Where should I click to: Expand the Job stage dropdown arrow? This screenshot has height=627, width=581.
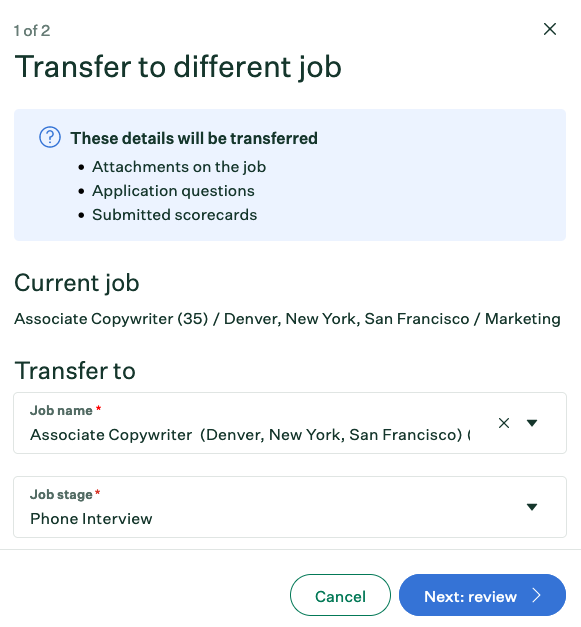pos(532,507)
